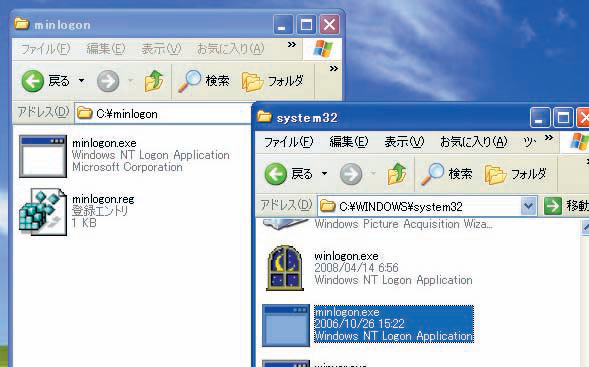Open お気に入り(A) menu in minlogon window
Image resolution: width=589 pixels, height=367 pixels.
230,49
